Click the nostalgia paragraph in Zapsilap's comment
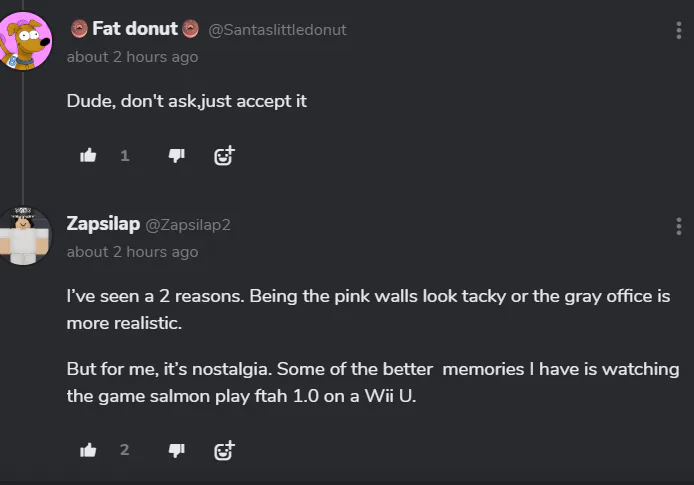The image size is (694, 485). [372, 382]
